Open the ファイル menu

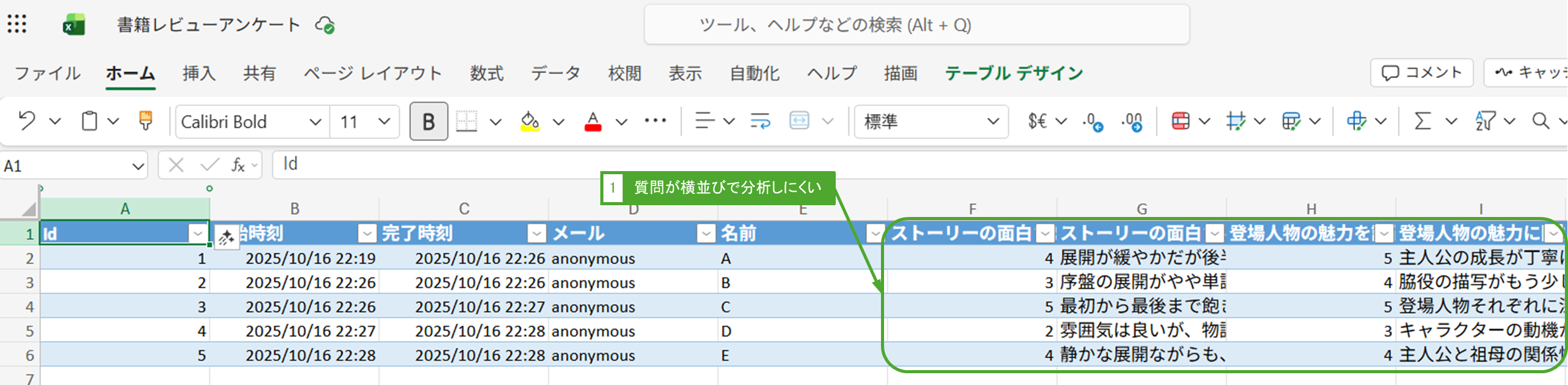[47, 73]
